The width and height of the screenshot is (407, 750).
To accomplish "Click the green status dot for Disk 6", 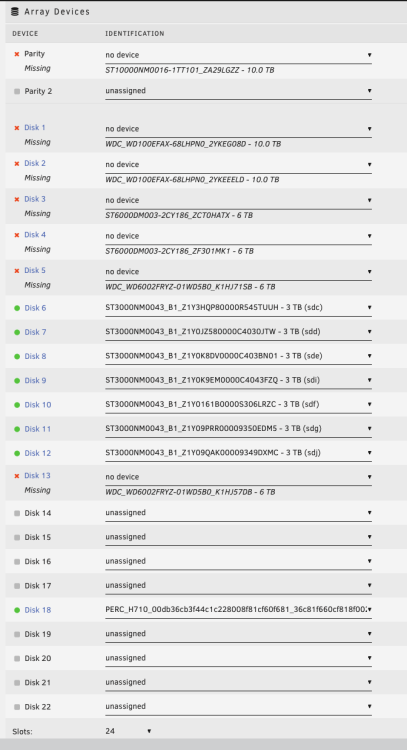I will click(x=17, y=308).
